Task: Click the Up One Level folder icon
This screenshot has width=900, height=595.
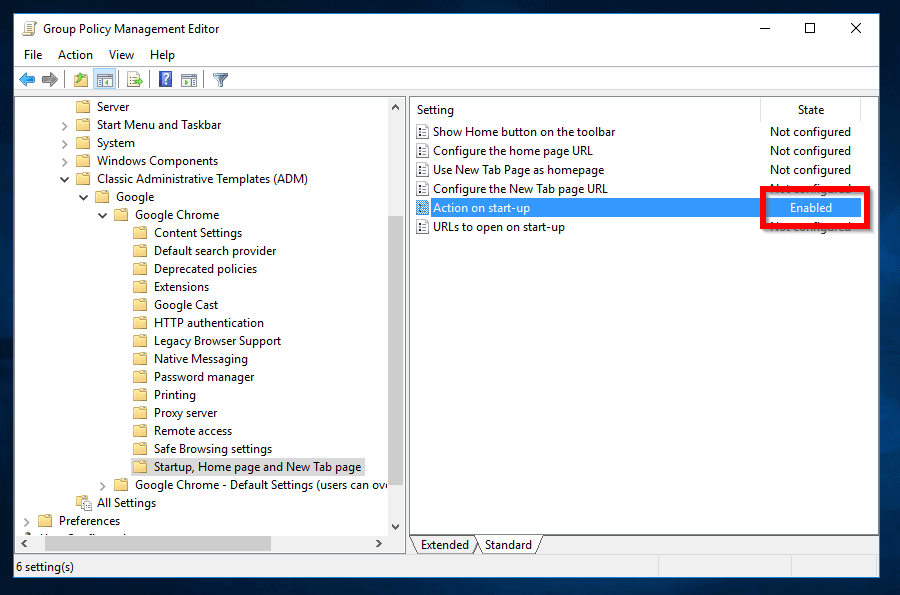Action: pos(81,80)
